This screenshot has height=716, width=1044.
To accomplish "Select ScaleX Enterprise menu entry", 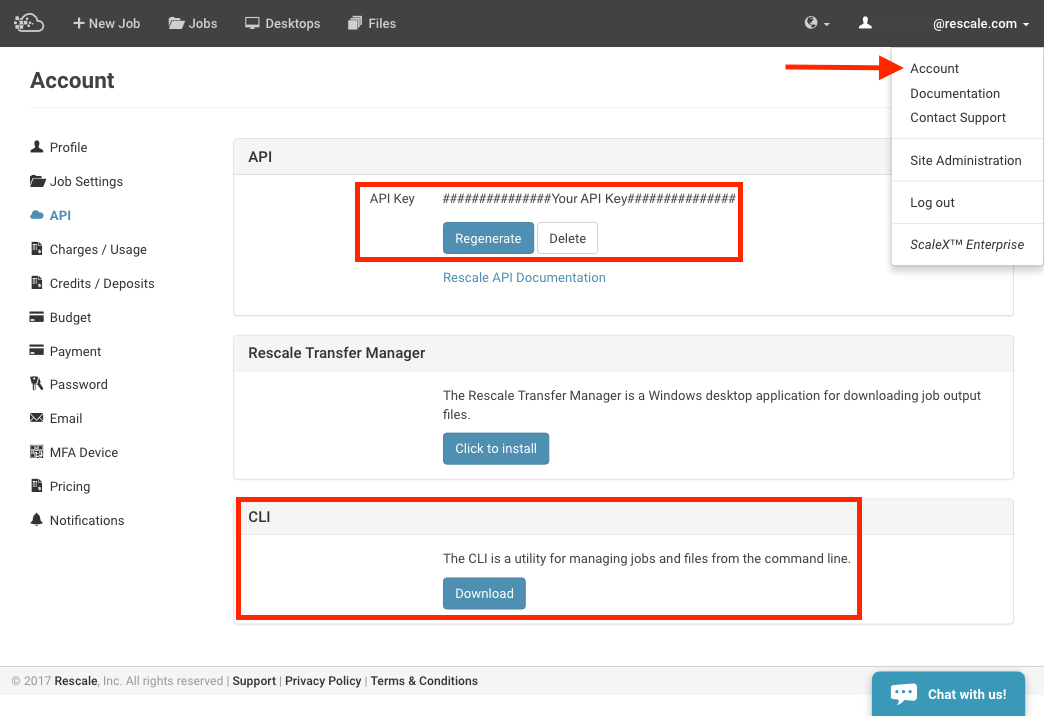I will (x=967, y=244).
